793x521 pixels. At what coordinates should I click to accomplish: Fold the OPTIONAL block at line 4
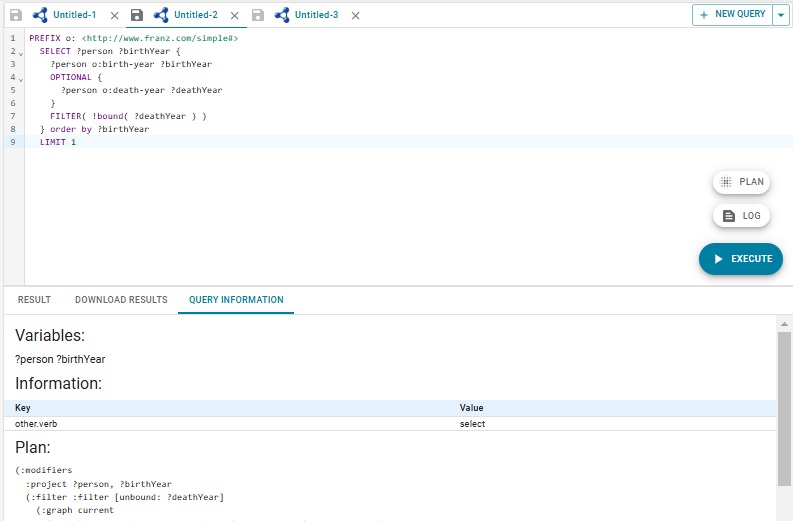[20, 78]
